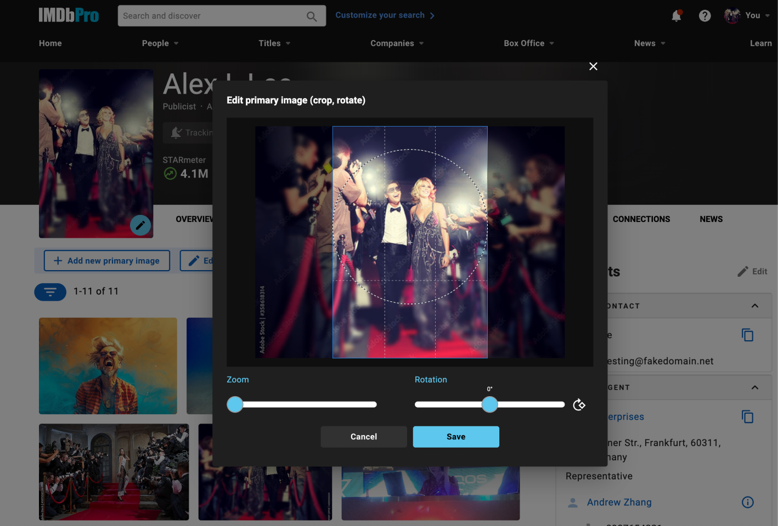Image resolution: width=778 pixels, height=526 pixels.
Task: Open the Box Office dropdown menu
Action: [x=529, y=43]
